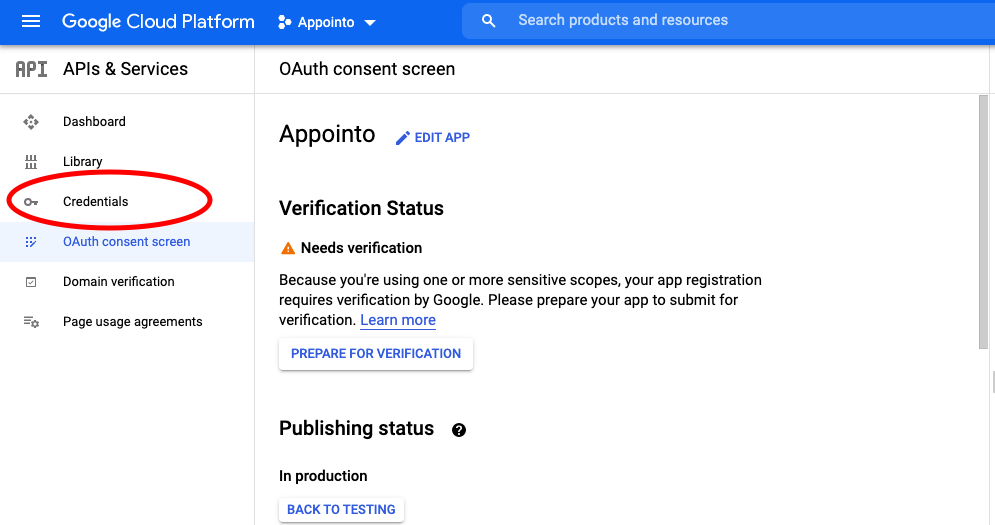995x525 pixels.
Task: Click the Appointo app name heading
Action: [327, 135]
